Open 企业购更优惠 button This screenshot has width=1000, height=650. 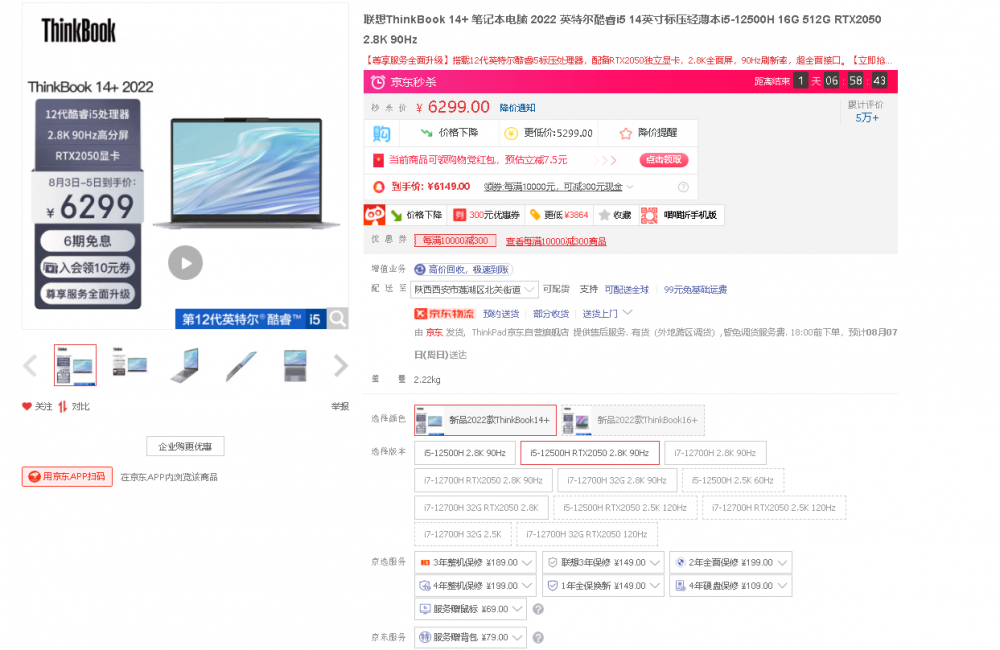tap(185, 446)
